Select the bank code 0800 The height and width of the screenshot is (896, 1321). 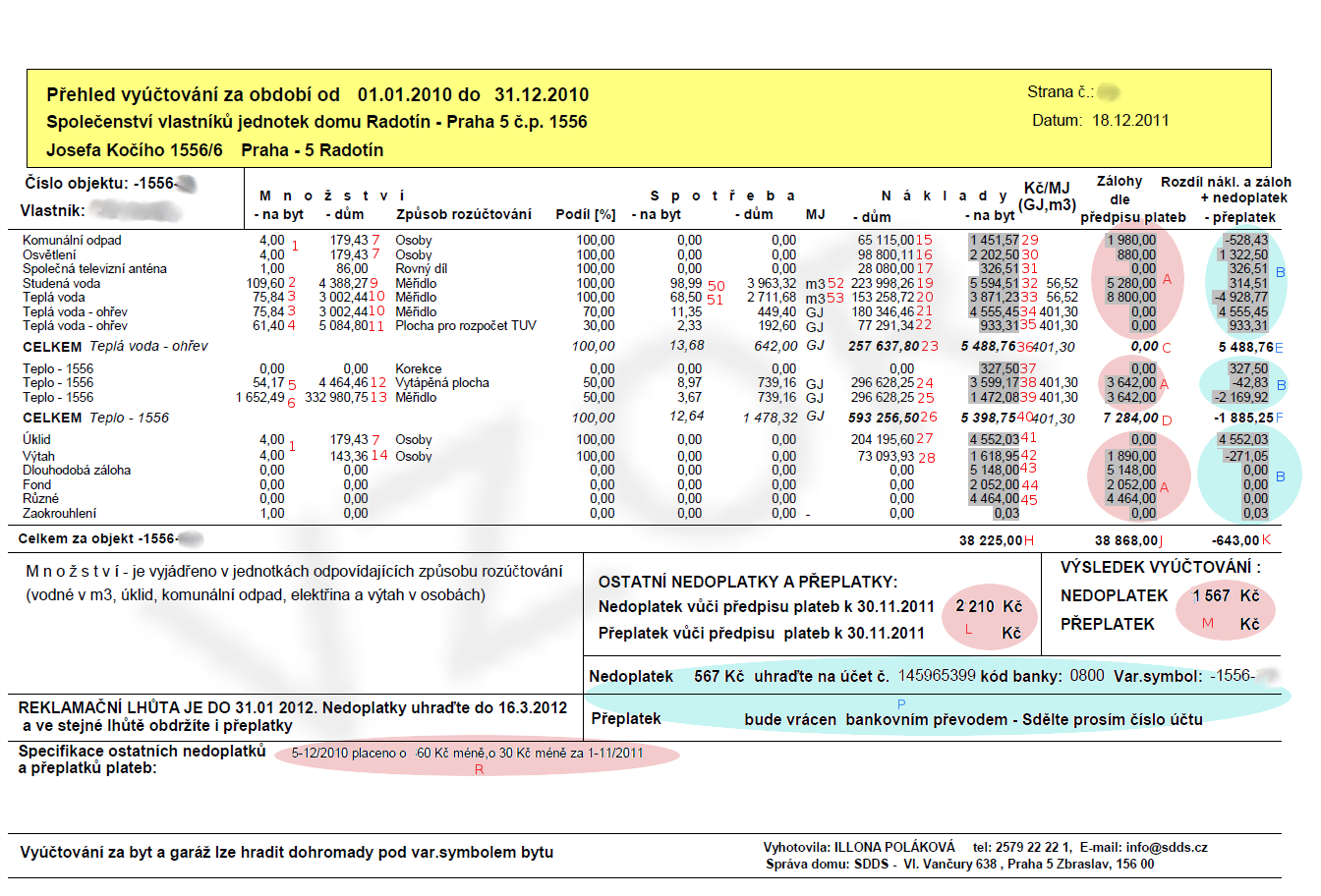tap(1087, 676)
